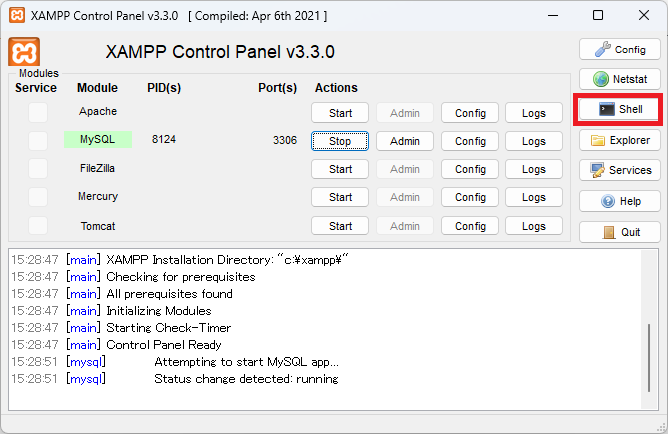This screenshot has width=668, height=434.
Task: Start the Tomcat module
Action: click(340, 226)
